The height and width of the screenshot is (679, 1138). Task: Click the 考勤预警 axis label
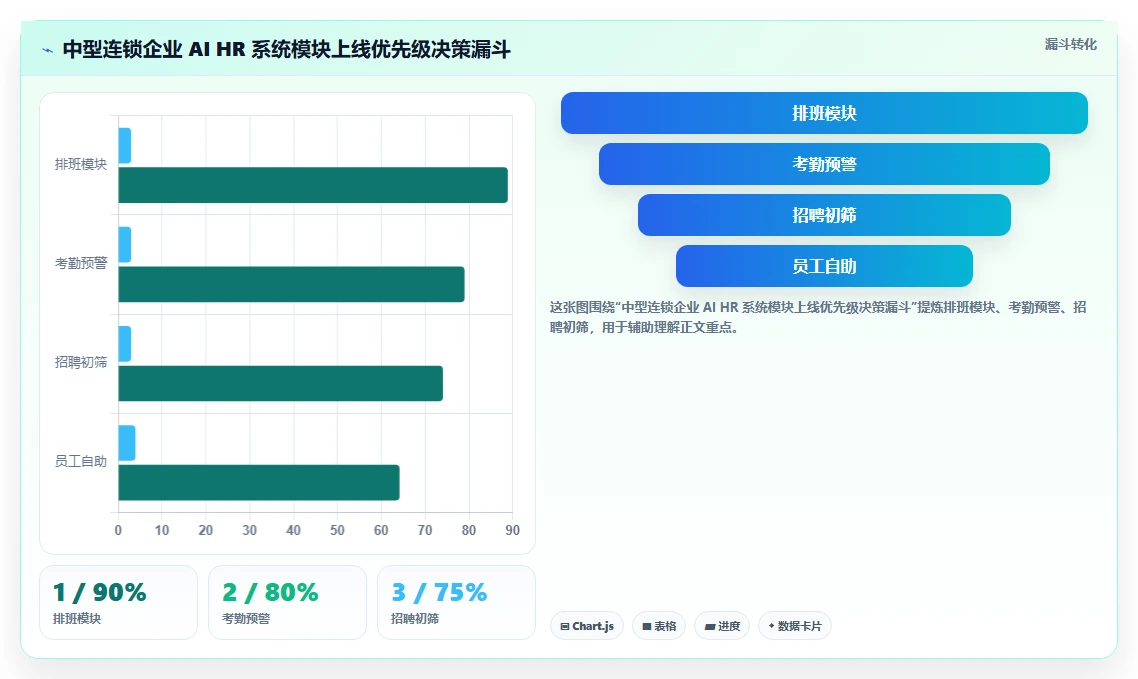point(81,263)
